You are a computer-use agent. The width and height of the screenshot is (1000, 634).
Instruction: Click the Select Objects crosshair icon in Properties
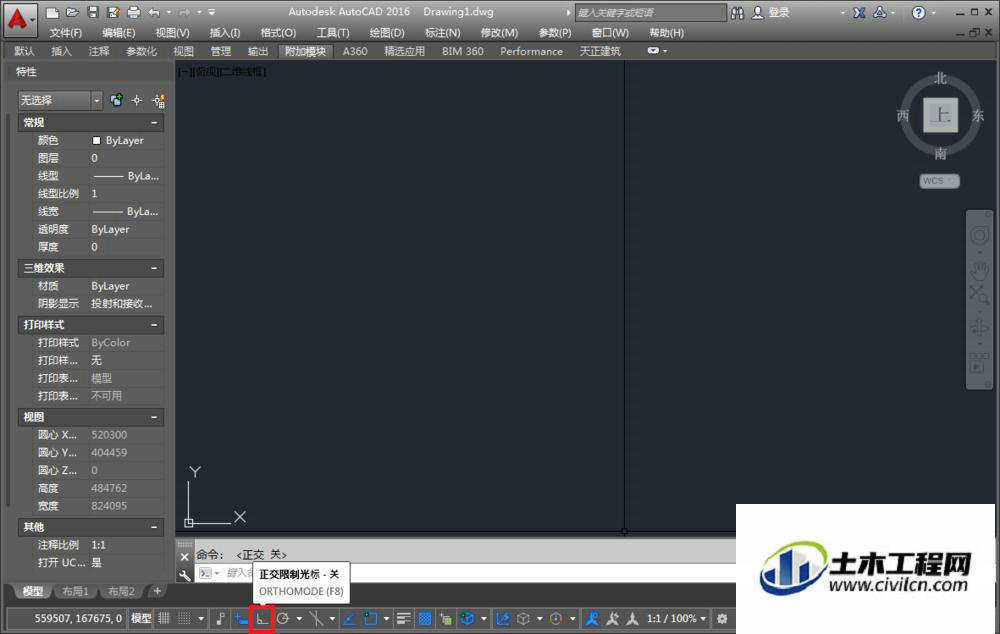pos(137,100)
